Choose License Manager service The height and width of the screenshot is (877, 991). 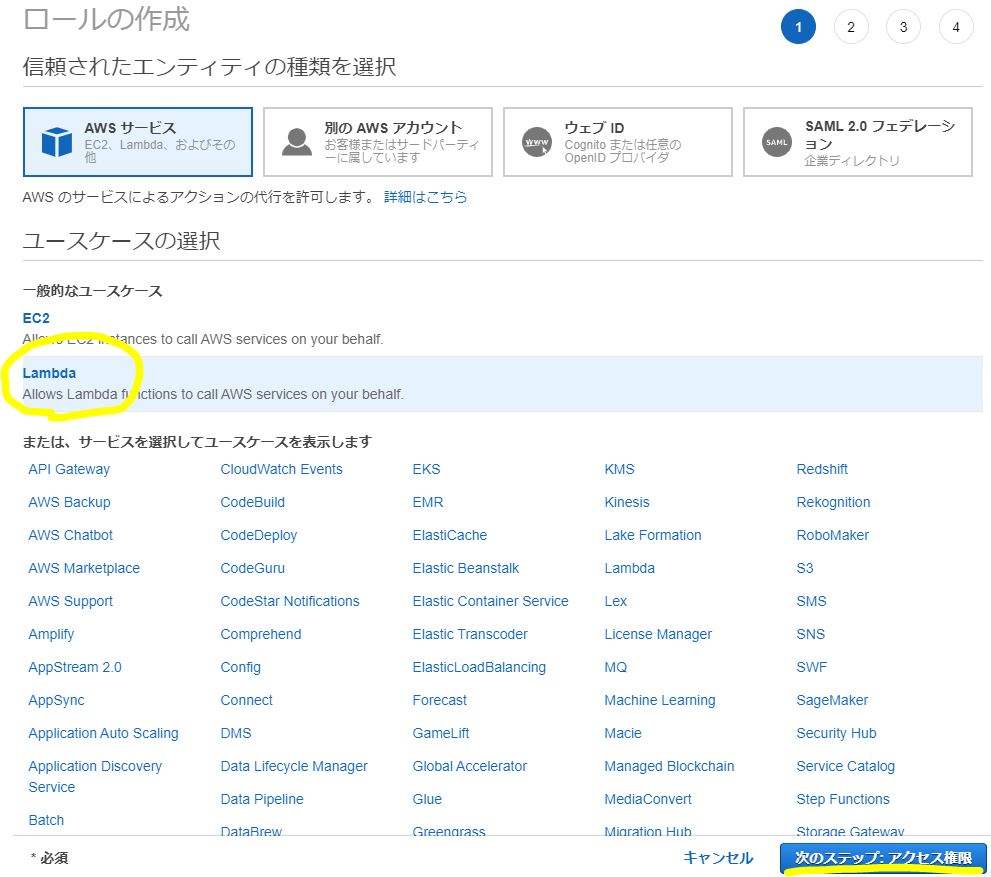(658, 634)
